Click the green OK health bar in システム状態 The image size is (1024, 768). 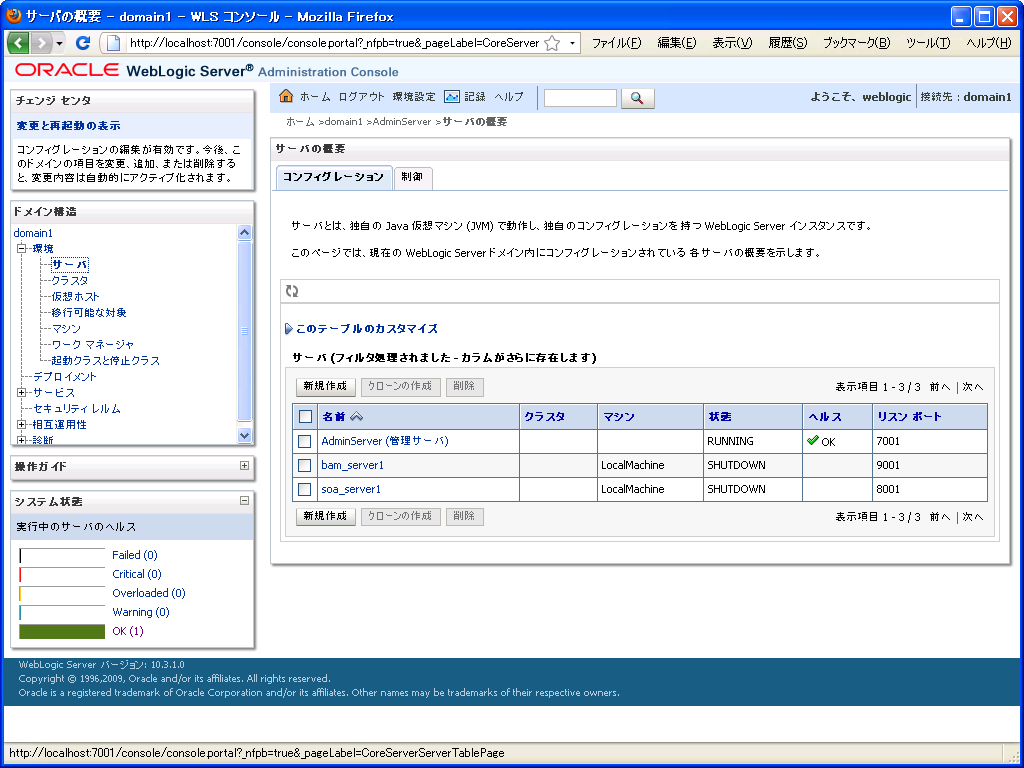tap(62, 631)
